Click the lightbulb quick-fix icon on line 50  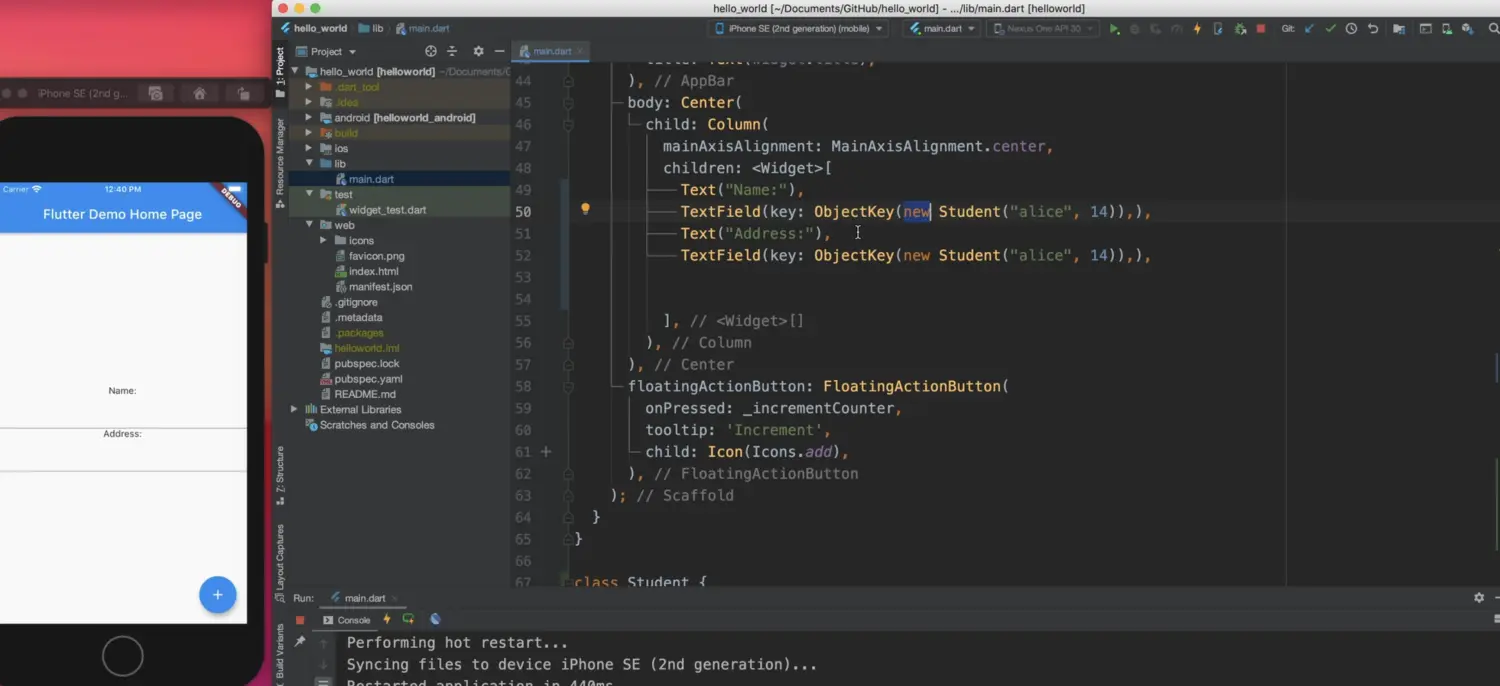[x=585, y=210]
